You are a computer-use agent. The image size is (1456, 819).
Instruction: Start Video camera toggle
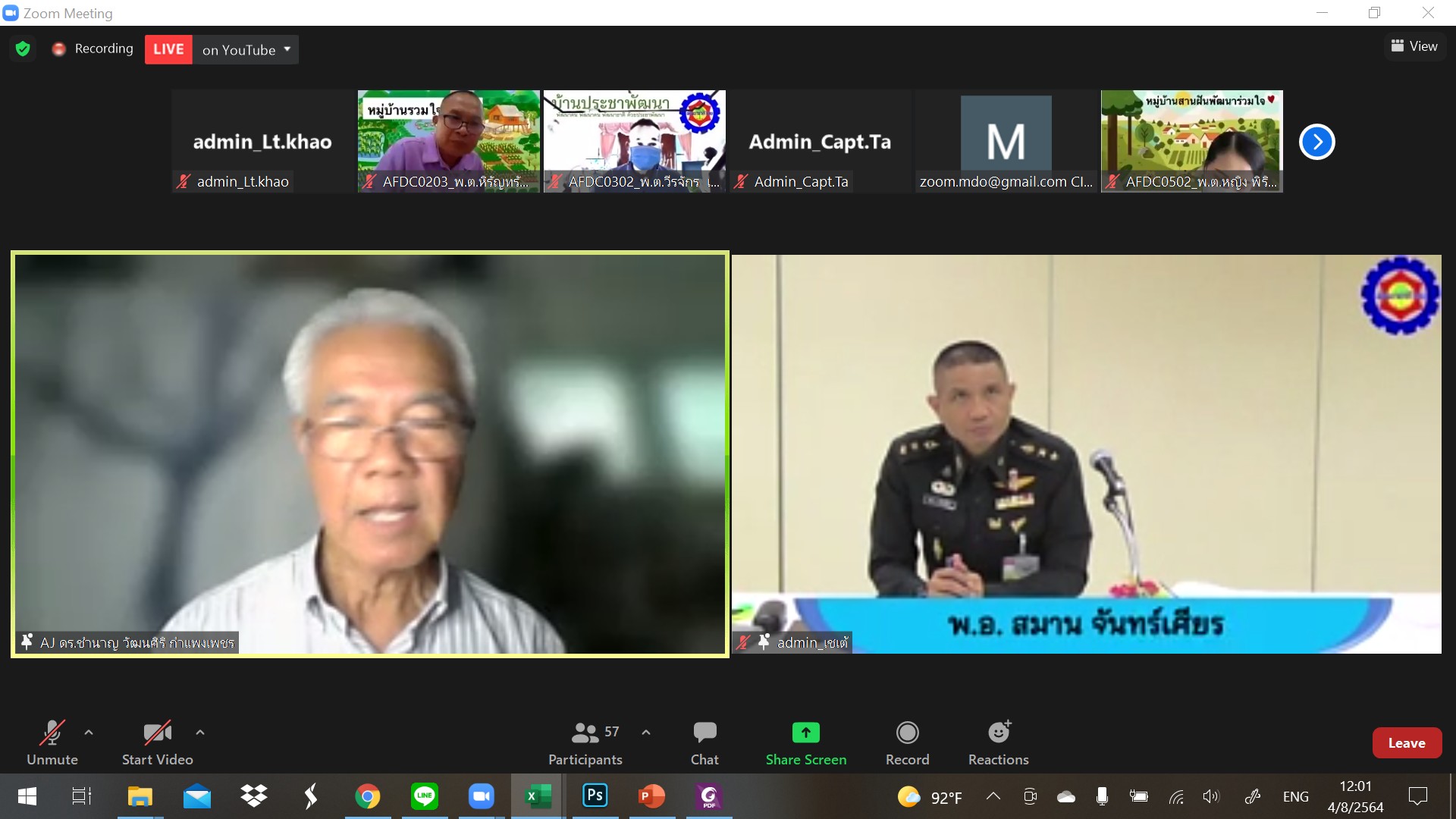157,743
